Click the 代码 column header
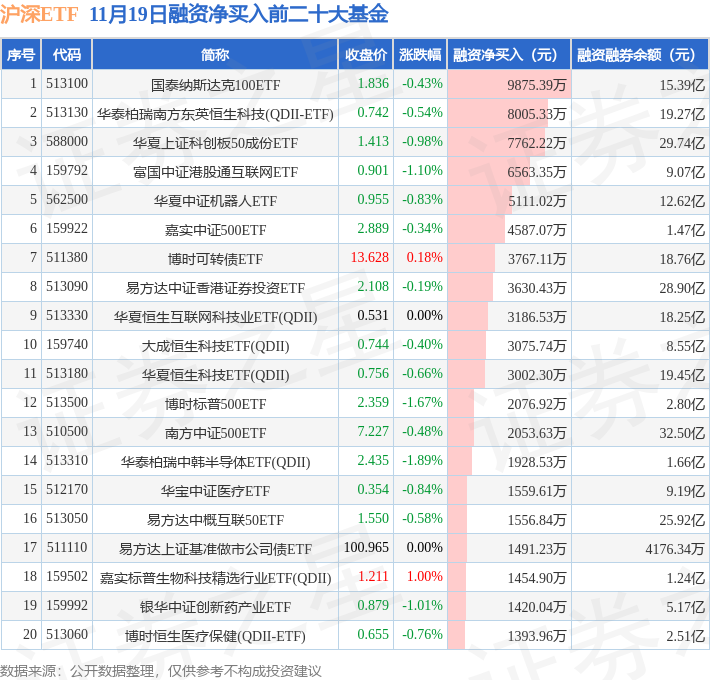 click(67, 55)
